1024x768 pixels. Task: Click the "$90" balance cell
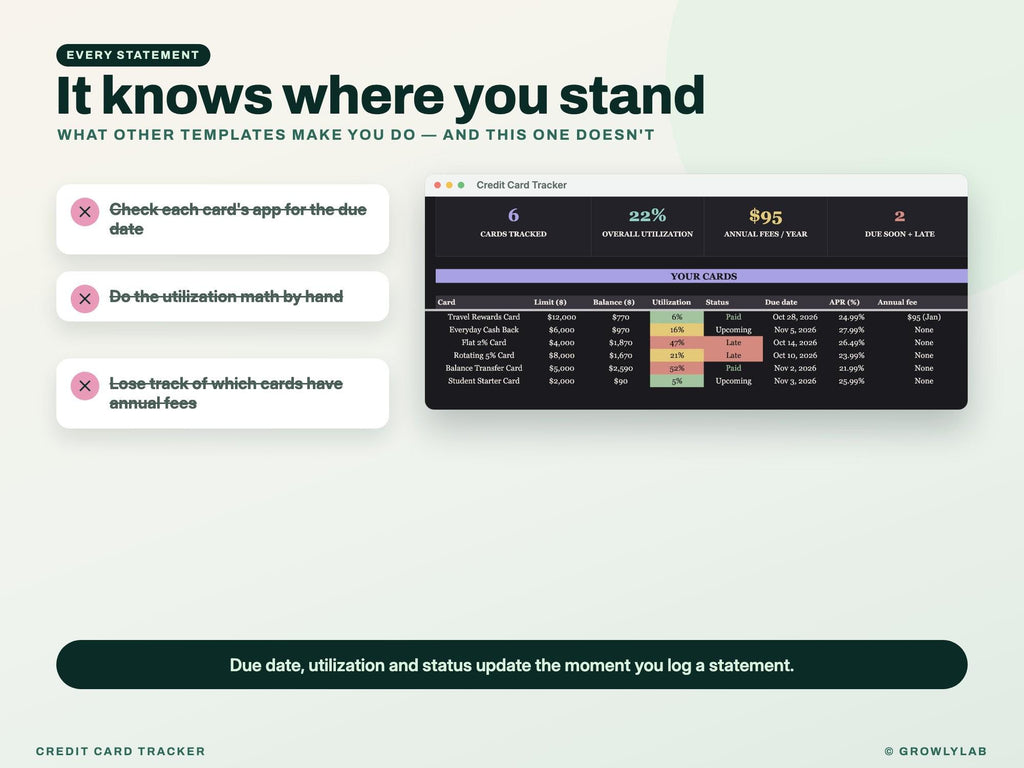pos(620,381)
